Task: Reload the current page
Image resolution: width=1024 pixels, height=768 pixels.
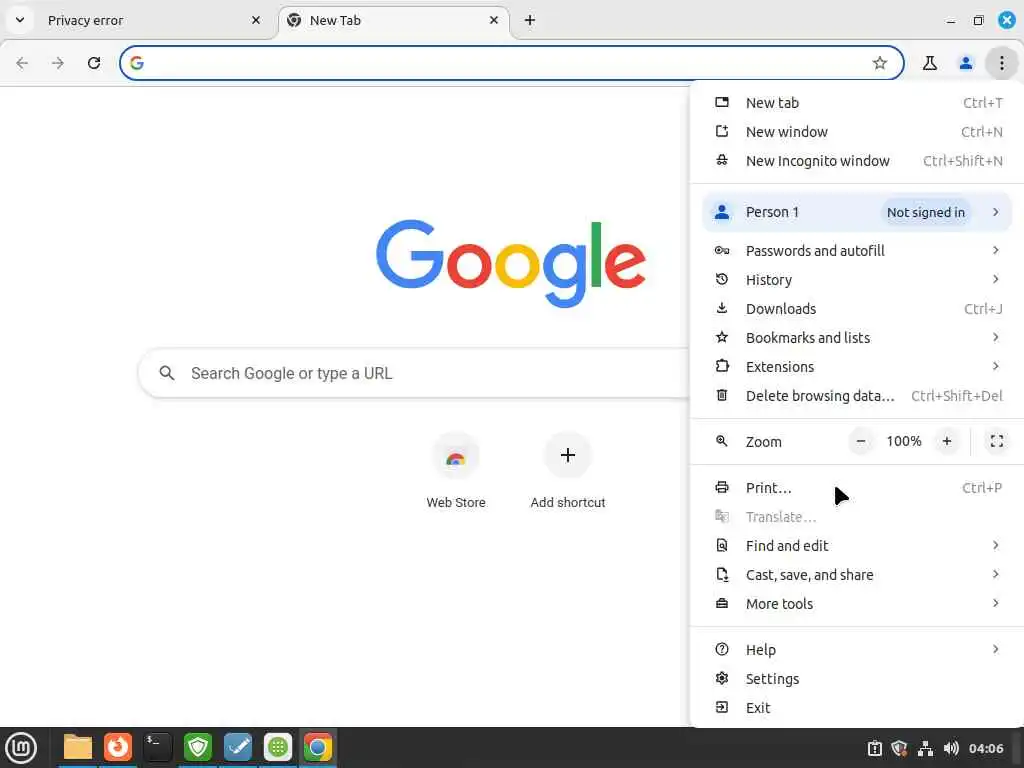Action: click(x=94, y=63)
